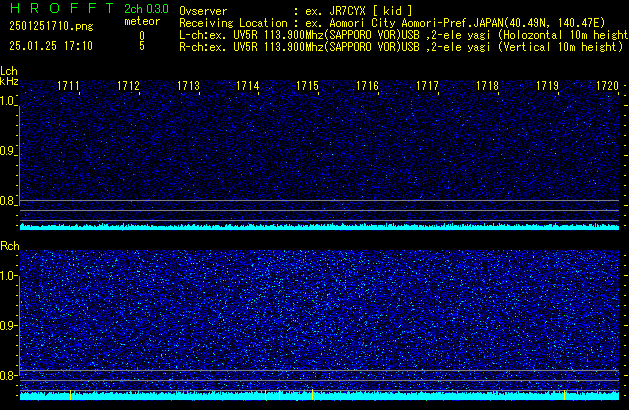Image resolution: width=629 pixels, height=410 pixels.
Task: Click the file name '2501251710.png'
Action: 51,26
